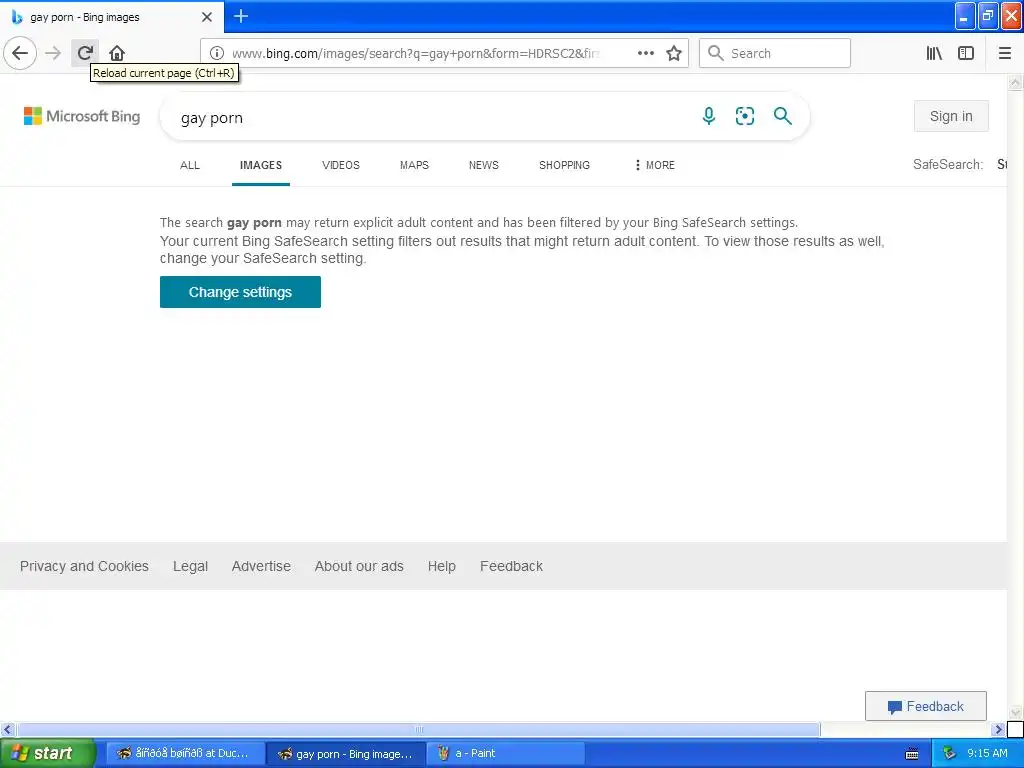This screenshot has height=768, width=1024.
Task: Bookmark this page with star icon
Action: 674,54
